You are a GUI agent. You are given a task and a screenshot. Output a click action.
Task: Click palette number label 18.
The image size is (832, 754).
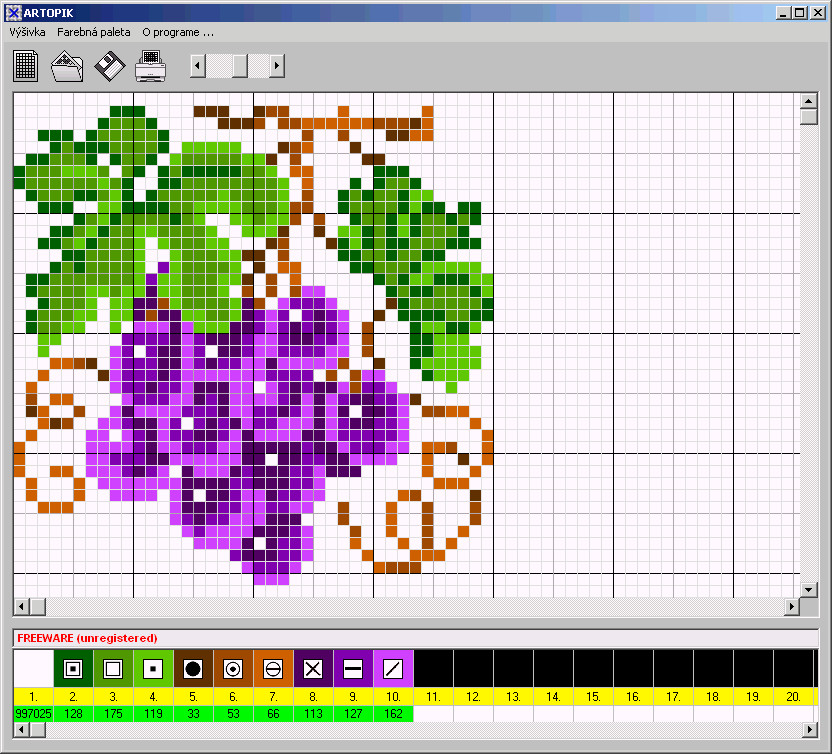pos(713,697)
